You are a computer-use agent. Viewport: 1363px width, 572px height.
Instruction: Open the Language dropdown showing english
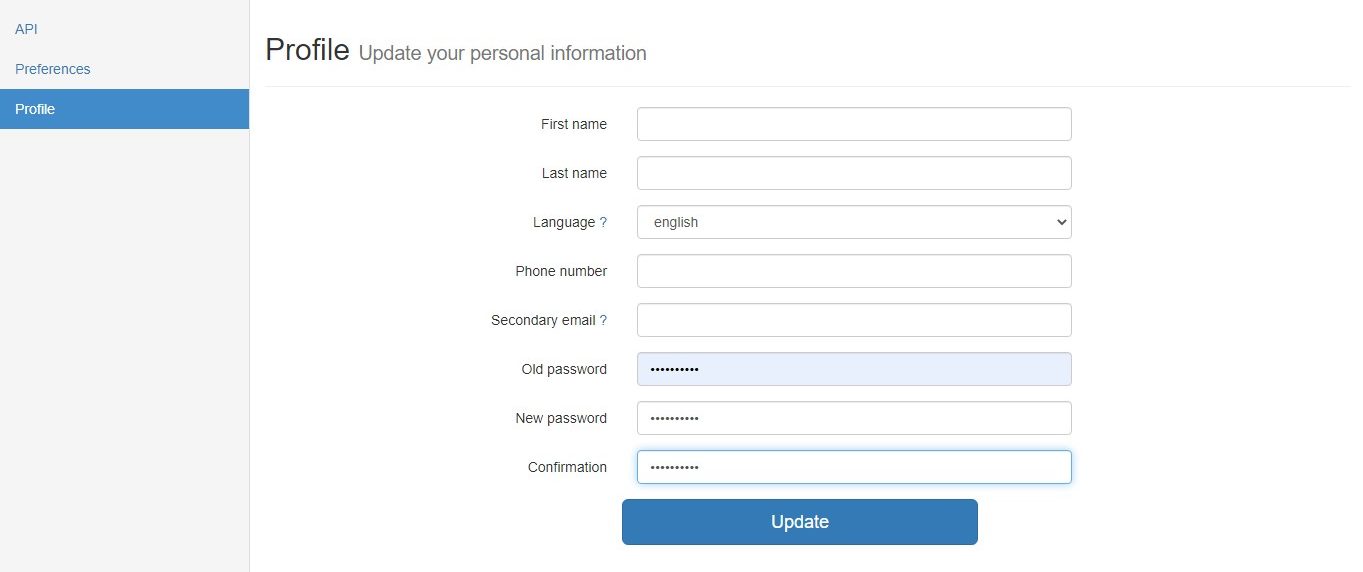tap(853, 222)
